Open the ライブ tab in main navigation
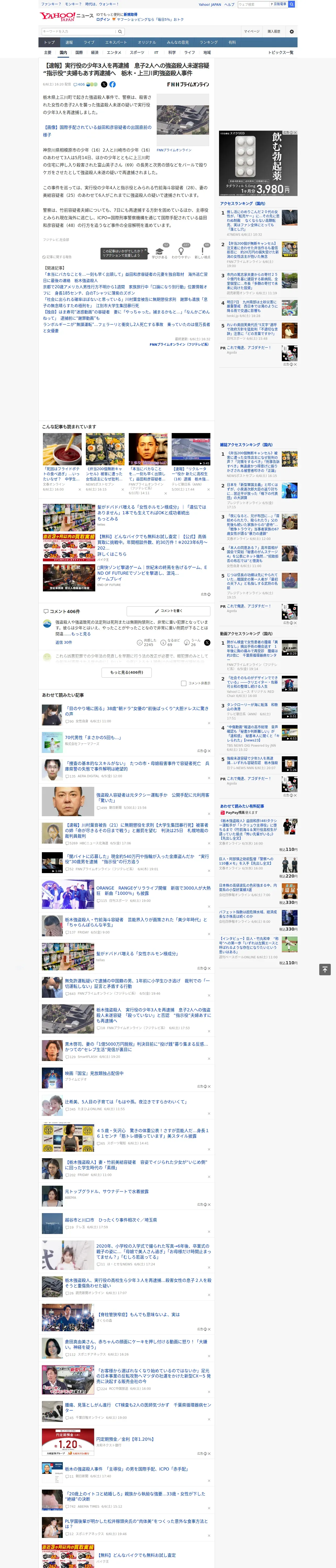This screenshot has height=1568, width=336. (x=89, y=43)
